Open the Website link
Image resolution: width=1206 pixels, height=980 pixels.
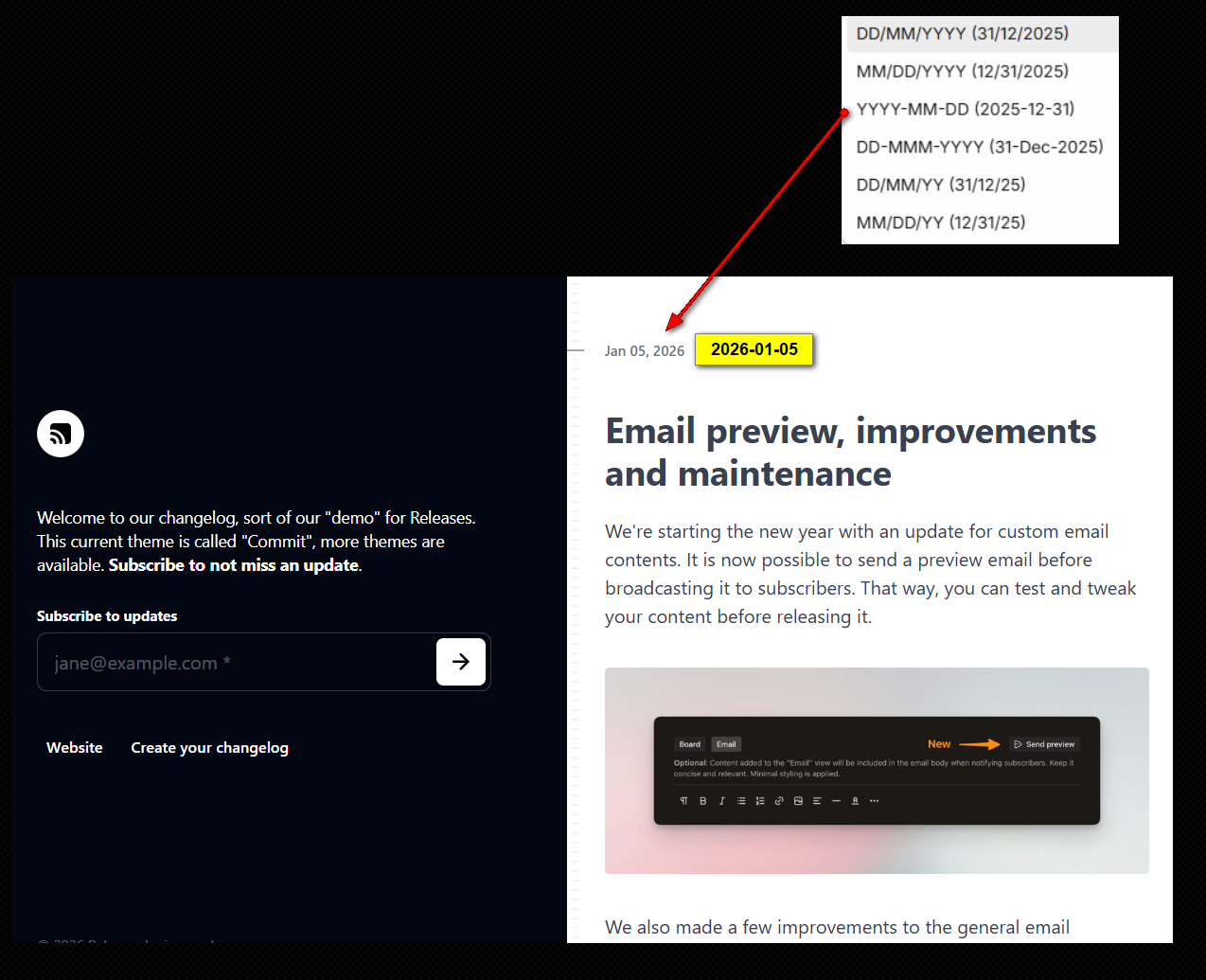tap(75, 748)
